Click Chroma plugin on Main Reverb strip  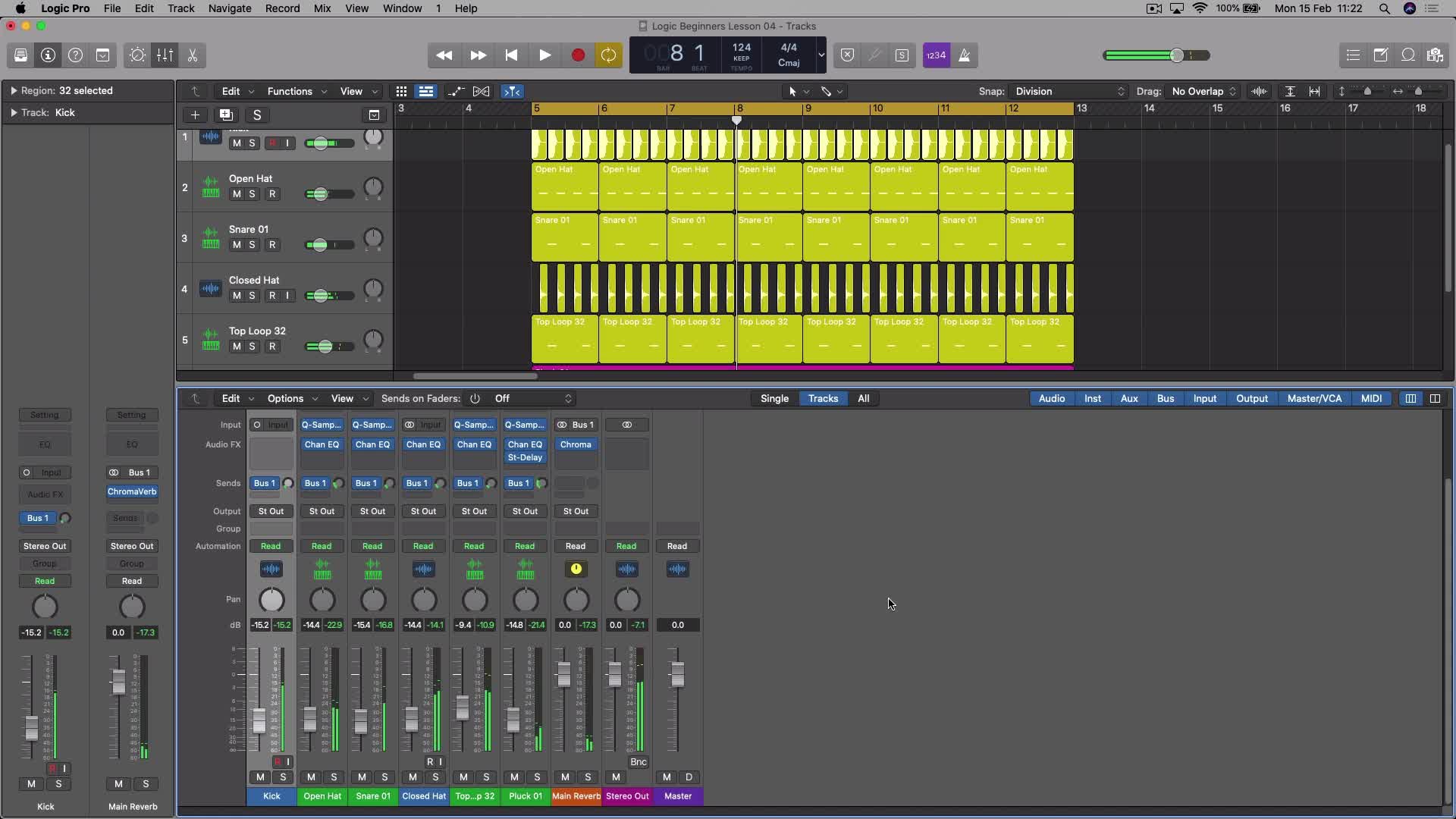point(576,445)
